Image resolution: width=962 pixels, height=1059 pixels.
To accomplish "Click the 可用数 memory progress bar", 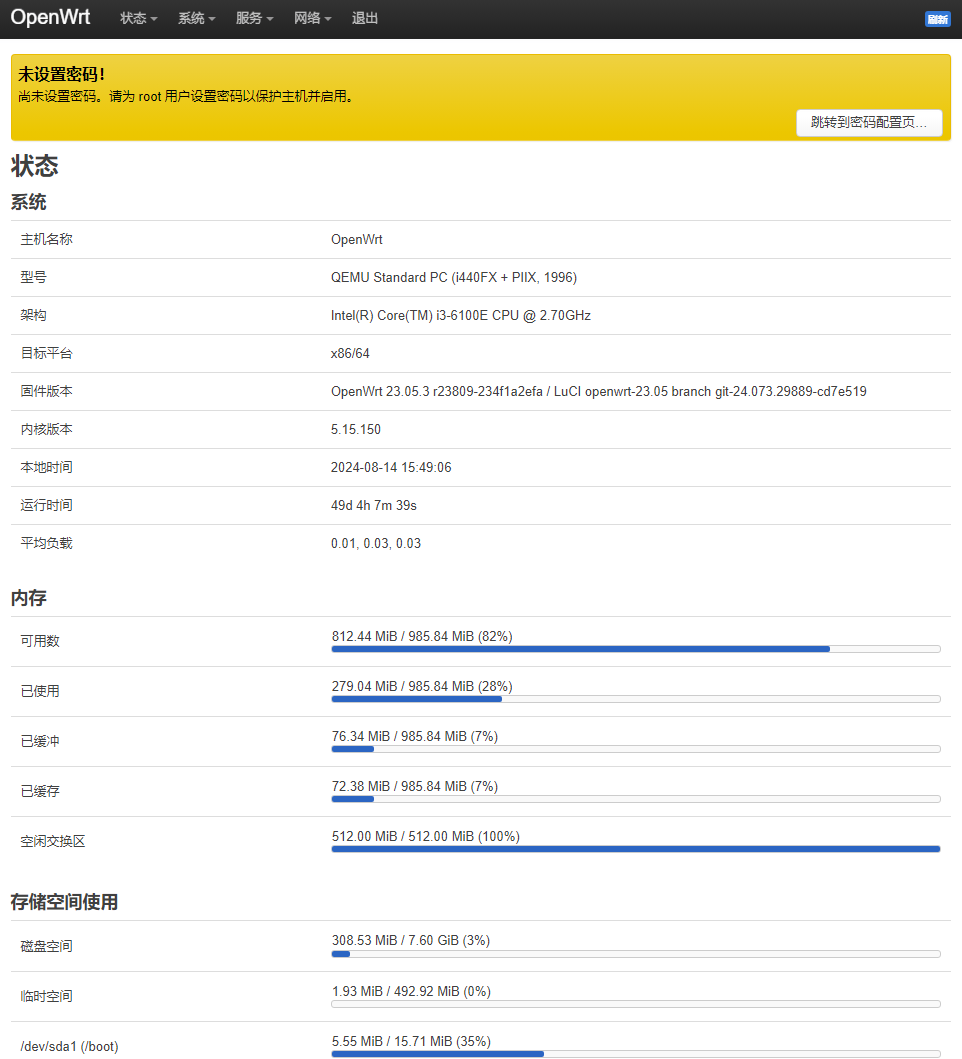I will click(x=636, y=649).
